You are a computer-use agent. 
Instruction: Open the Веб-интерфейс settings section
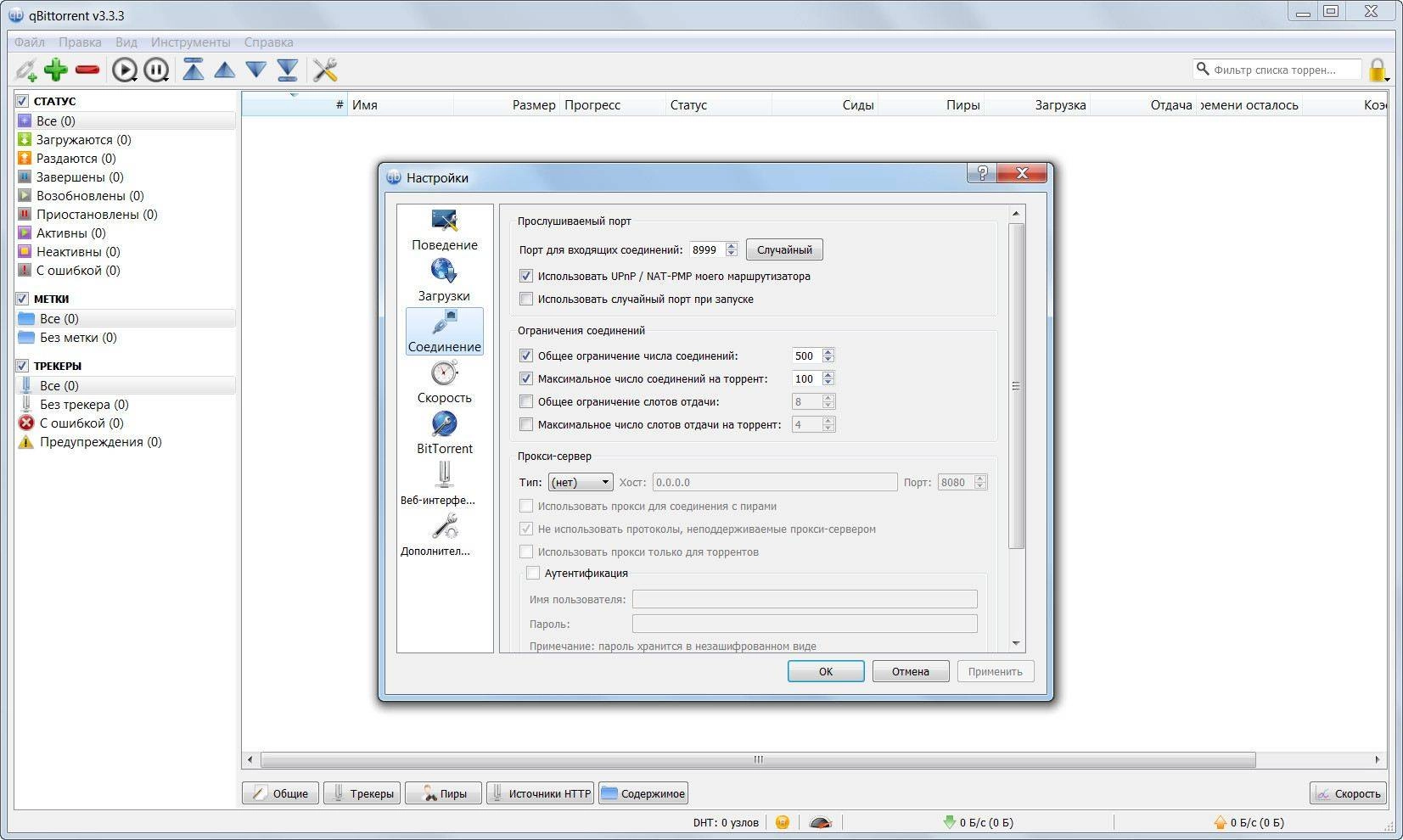coord(439,484)
